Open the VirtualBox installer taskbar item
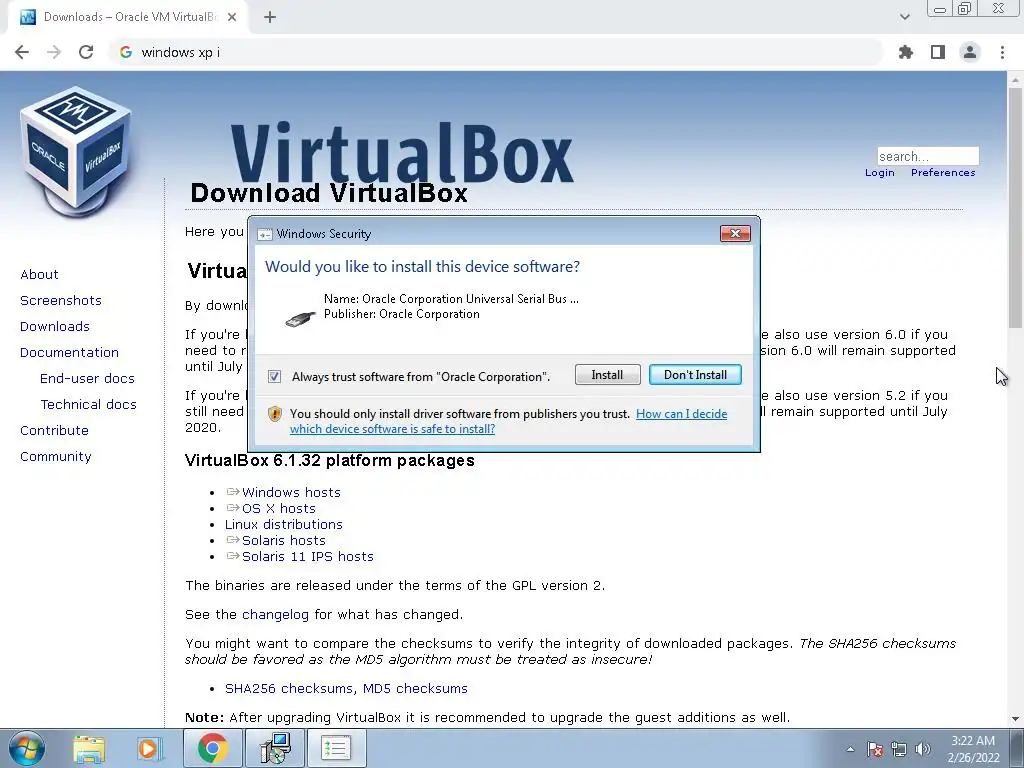The height and width of the screenshot is (768, 1024). (x=275, y=748)
